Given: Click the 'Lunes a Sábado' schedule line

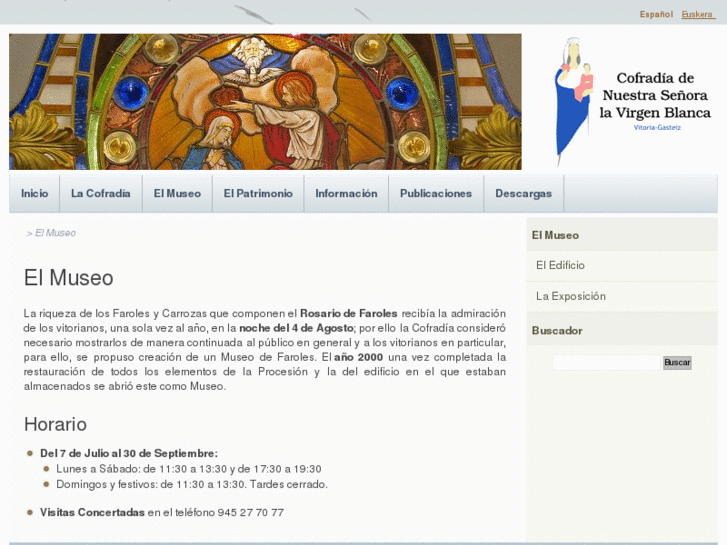Looking at the screenshot, I should [x=189, y=469].
